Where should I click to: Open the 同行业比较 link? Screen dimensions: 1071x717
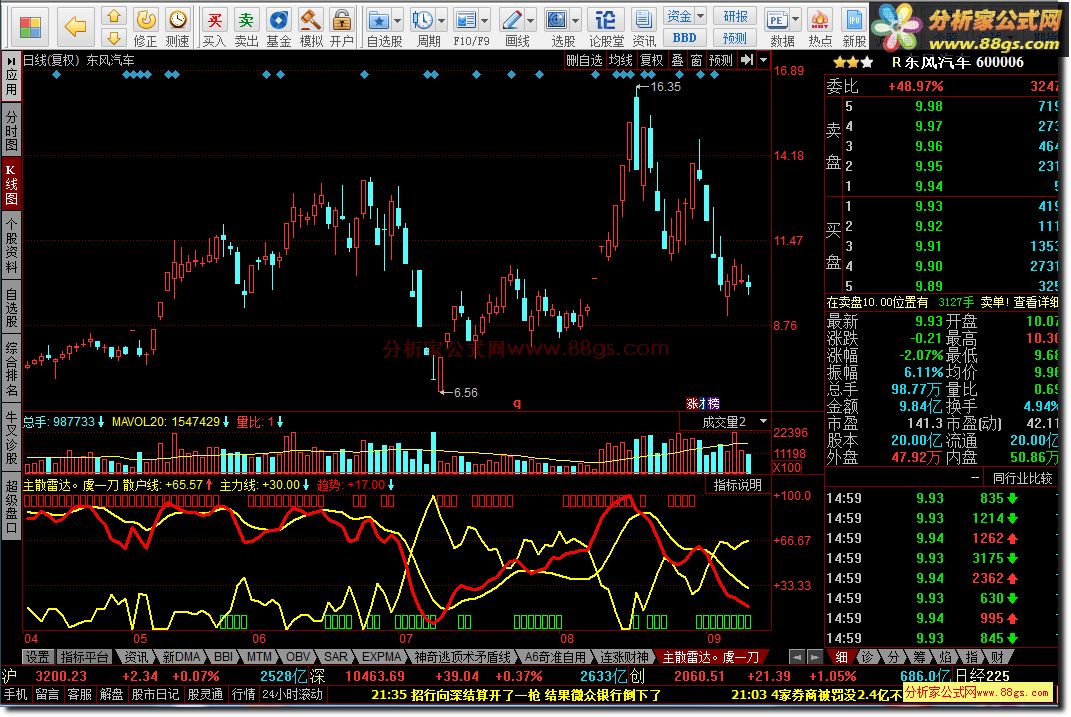tap(1022, 478)
